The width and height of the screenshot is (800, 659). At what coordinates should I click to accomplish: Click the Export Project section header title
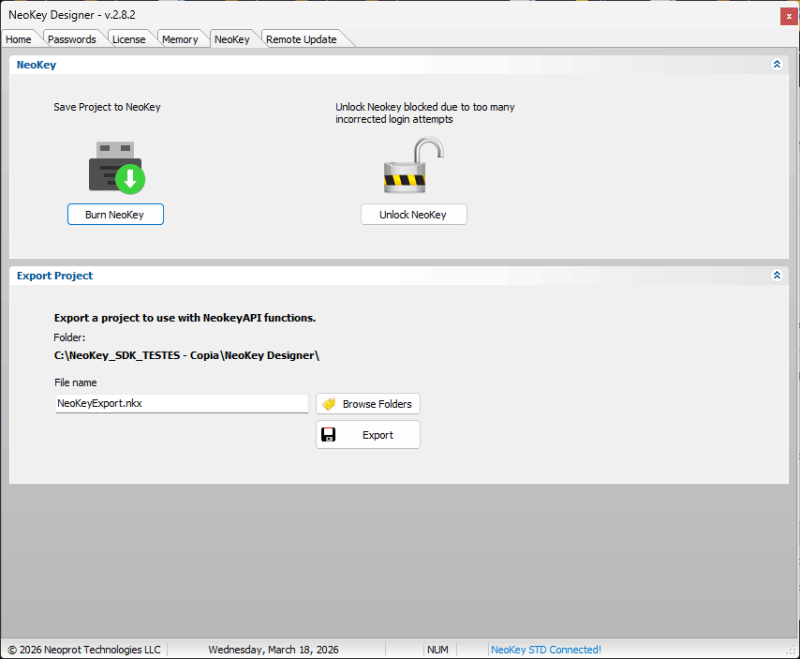click(x=55, y=275)
